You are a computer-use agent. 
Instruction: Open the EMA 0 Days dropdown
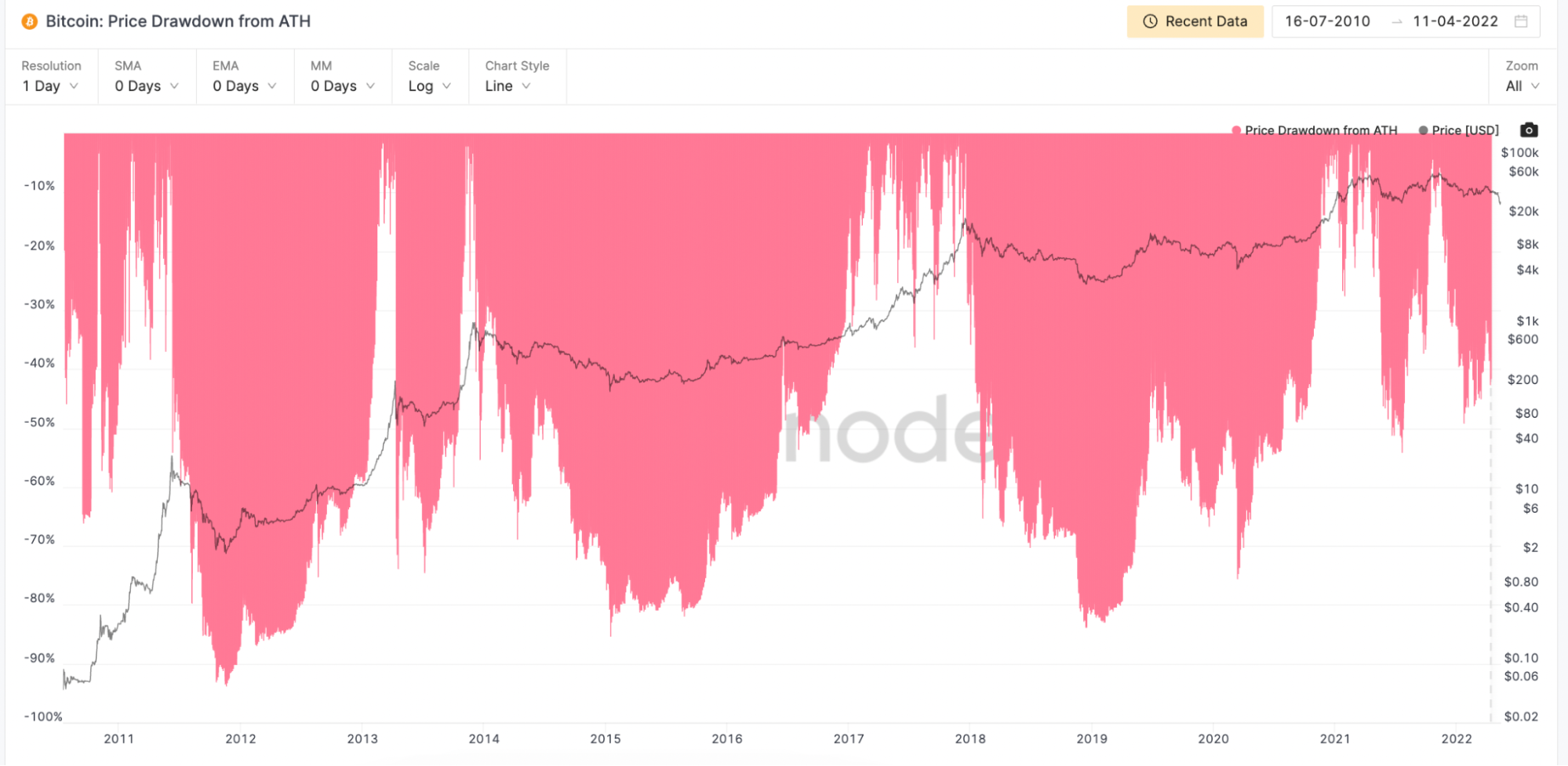tap(245, 86)
